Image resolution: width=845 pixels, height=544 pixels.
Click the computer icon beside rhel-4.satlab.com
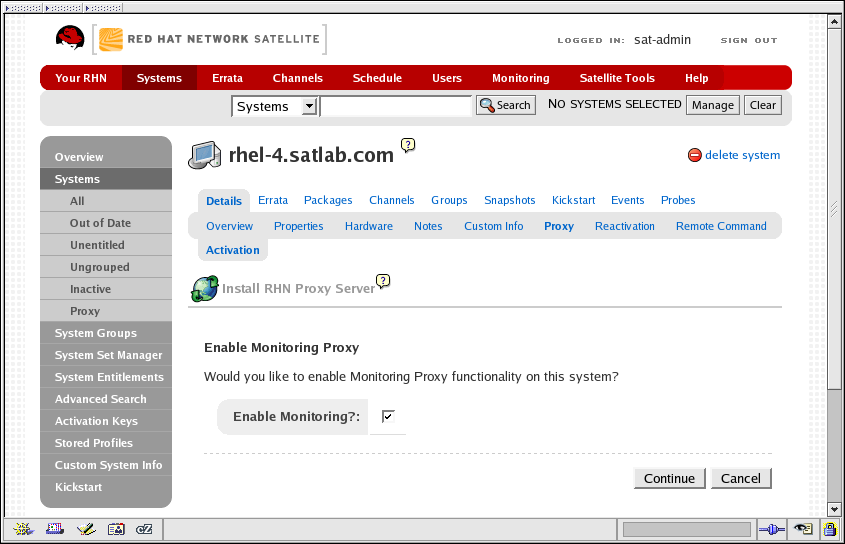point(204,155)
